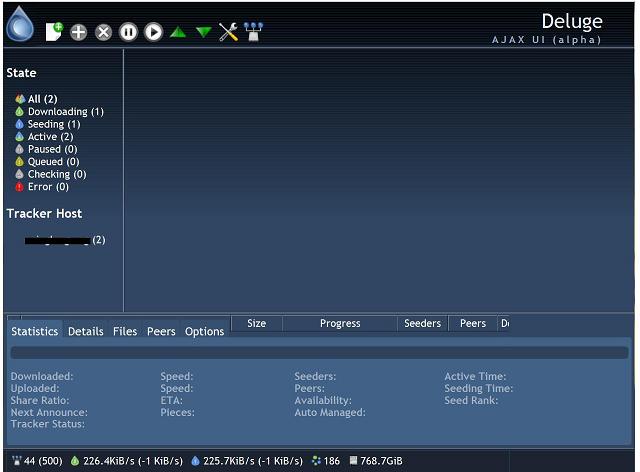Image resolution: width=640 pixels, height=472 pixels.
Task: Filter by Checking (0) state
Action: click(x=51, y=174)
